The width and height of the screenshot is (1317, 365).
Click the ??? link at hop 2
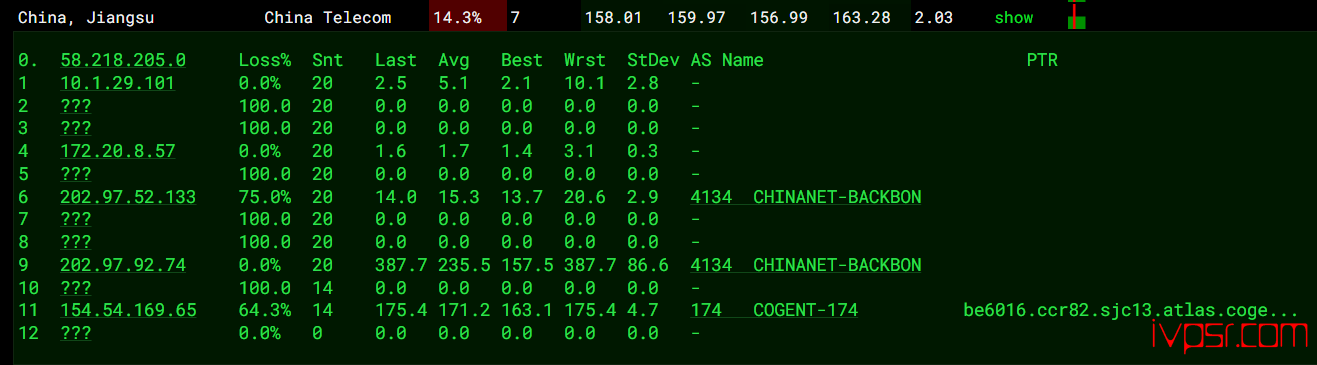(76, 106)
